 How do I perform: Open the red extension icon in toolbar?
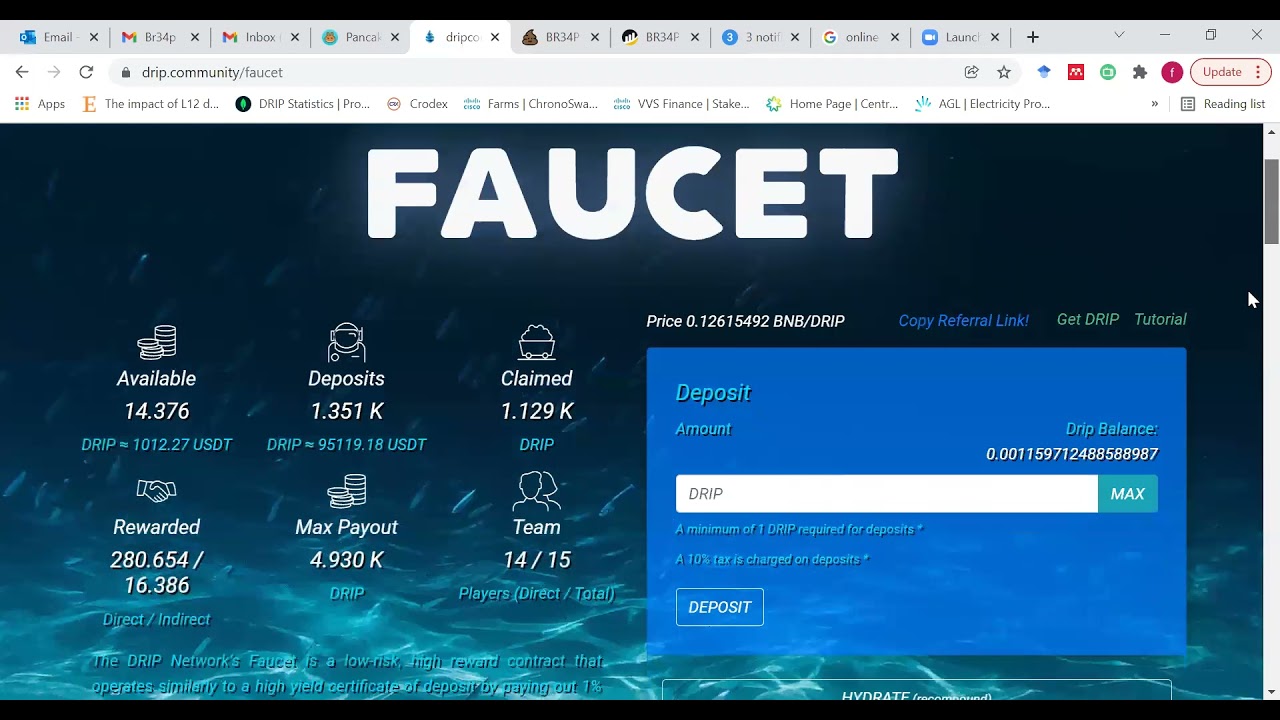click(x=1076, y=72)
